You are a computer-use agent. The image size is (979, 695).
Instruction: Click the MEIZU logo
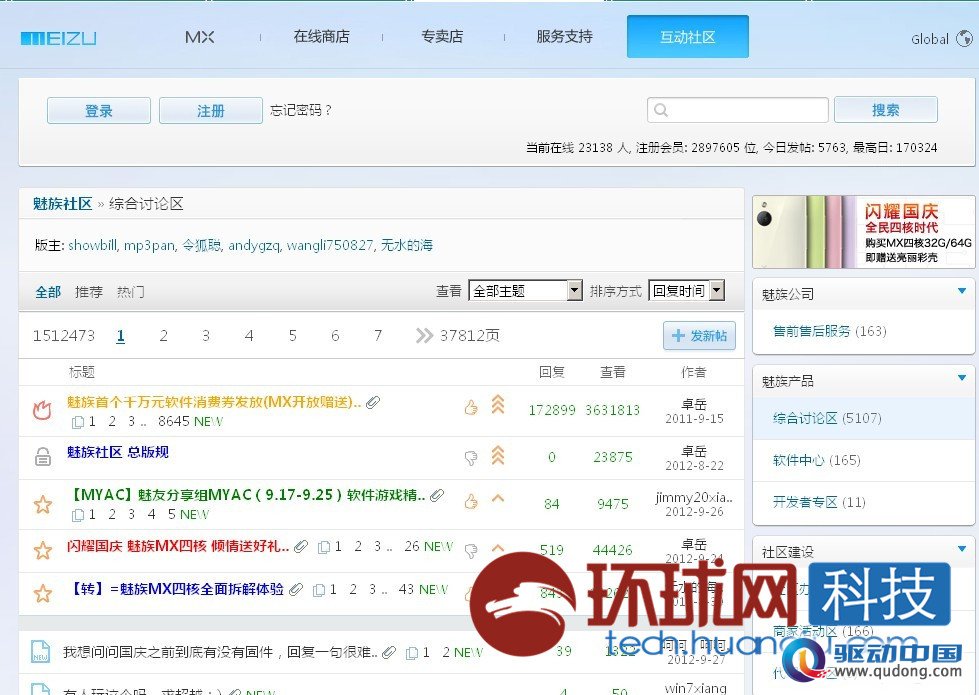[58, 38]
